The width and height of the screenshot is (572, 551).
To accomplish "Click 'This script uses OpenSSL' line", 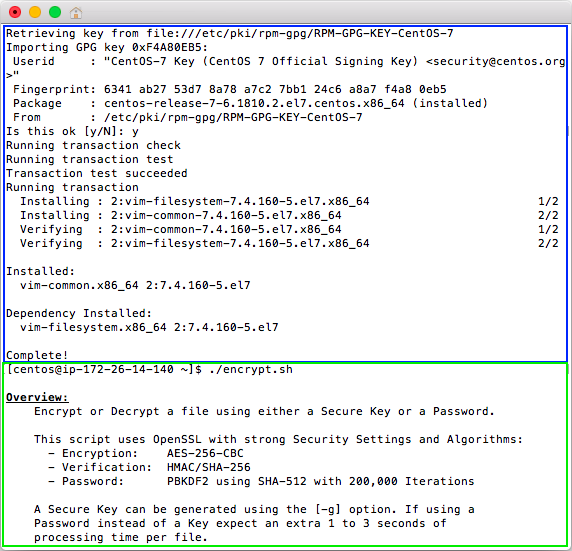I will pos(278,439).
